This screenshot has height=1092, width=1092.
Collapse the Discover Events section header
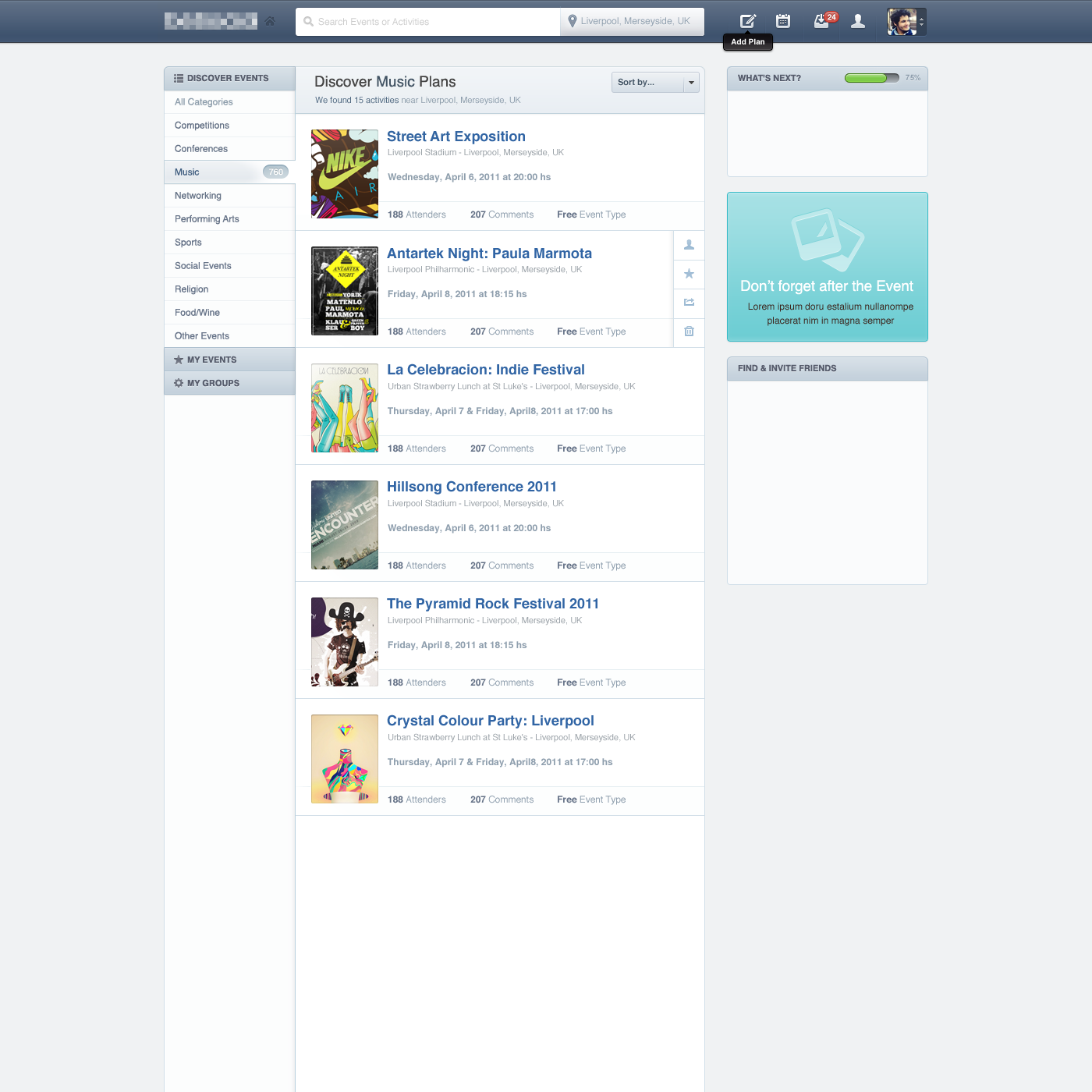click(x=229, y=78)
